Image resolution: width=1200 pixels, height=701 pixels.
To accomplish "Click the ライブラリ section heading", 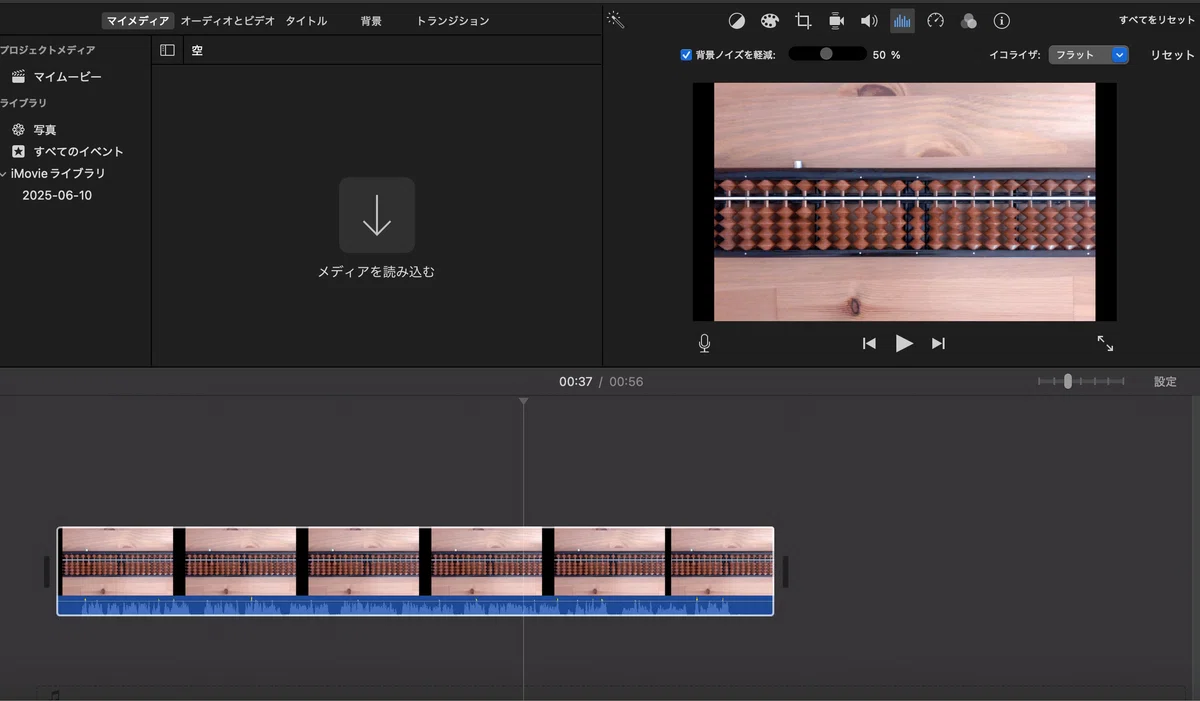I will [23, 103].
